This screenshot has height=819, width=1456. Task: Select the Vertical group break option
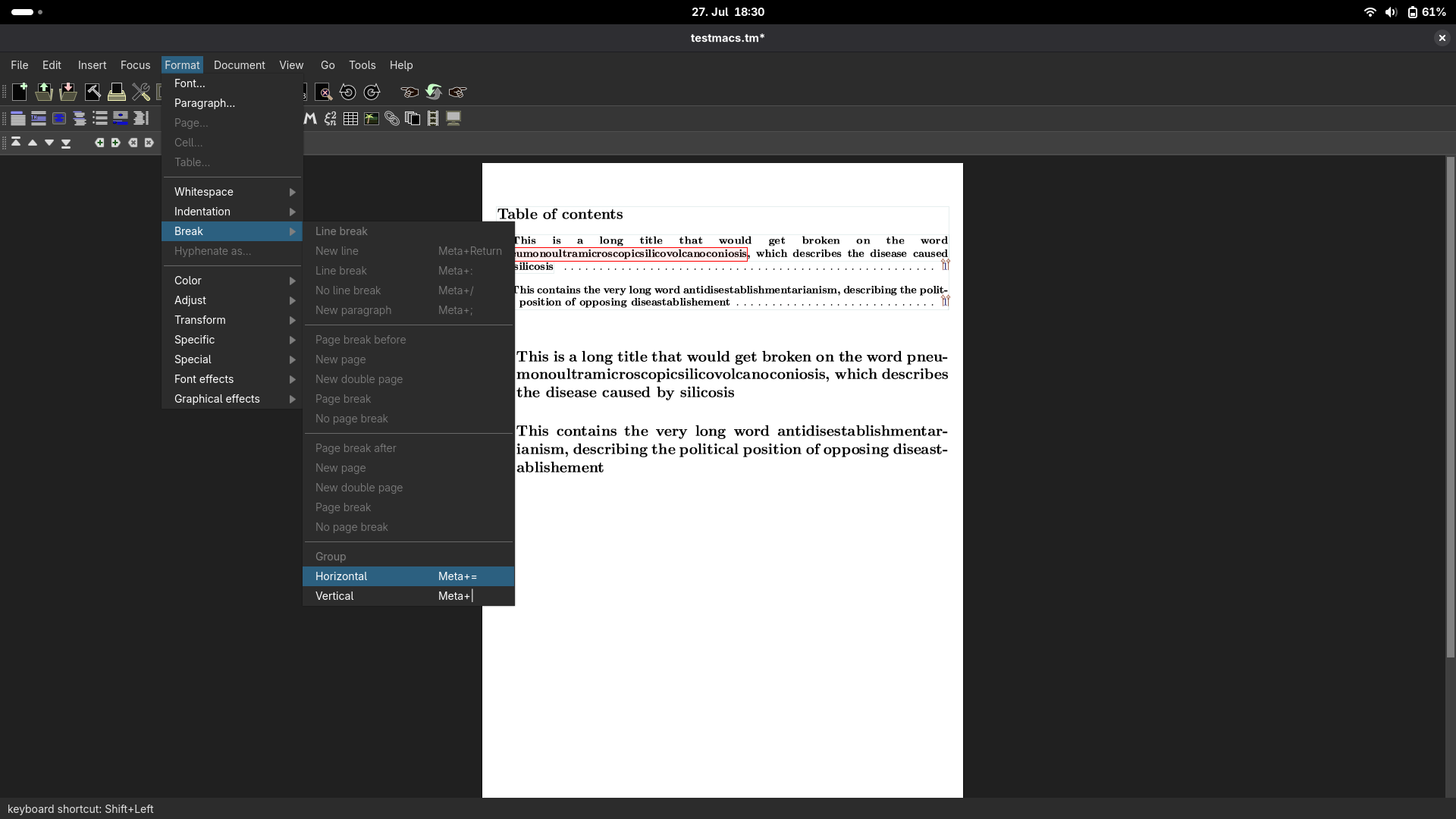(409, 596)
